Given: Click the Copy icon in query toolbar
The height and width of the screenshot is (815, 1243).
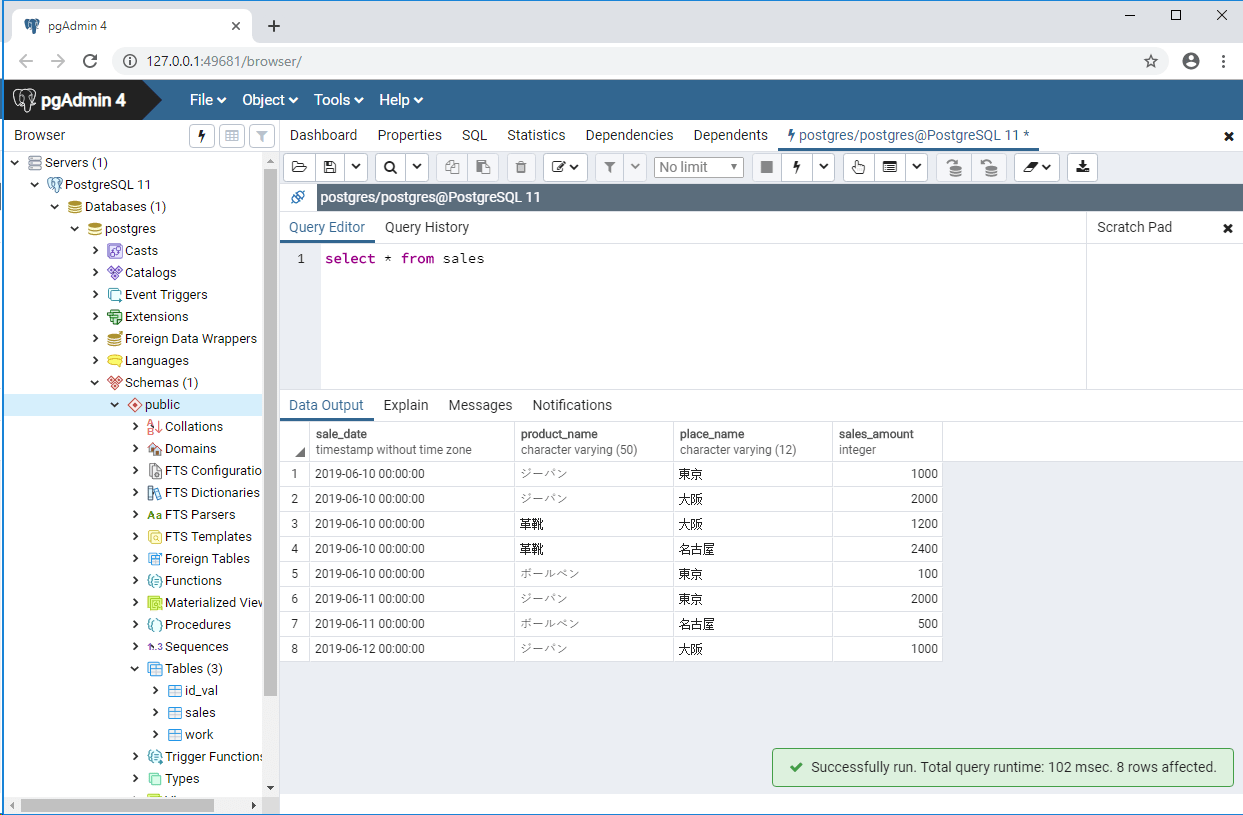Looking at the screenshot, I should tap(452, 167).
